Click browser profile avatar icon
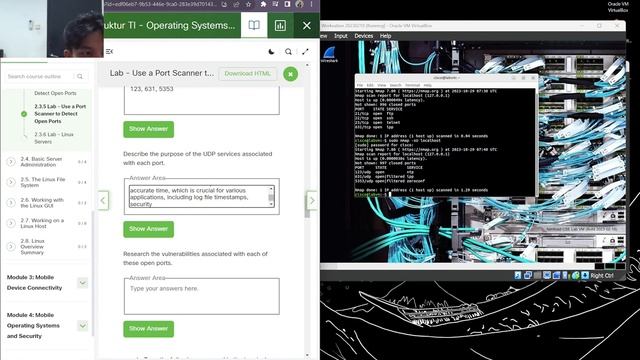The height and width of the screenshot is (360, 640). pos(300,4)
